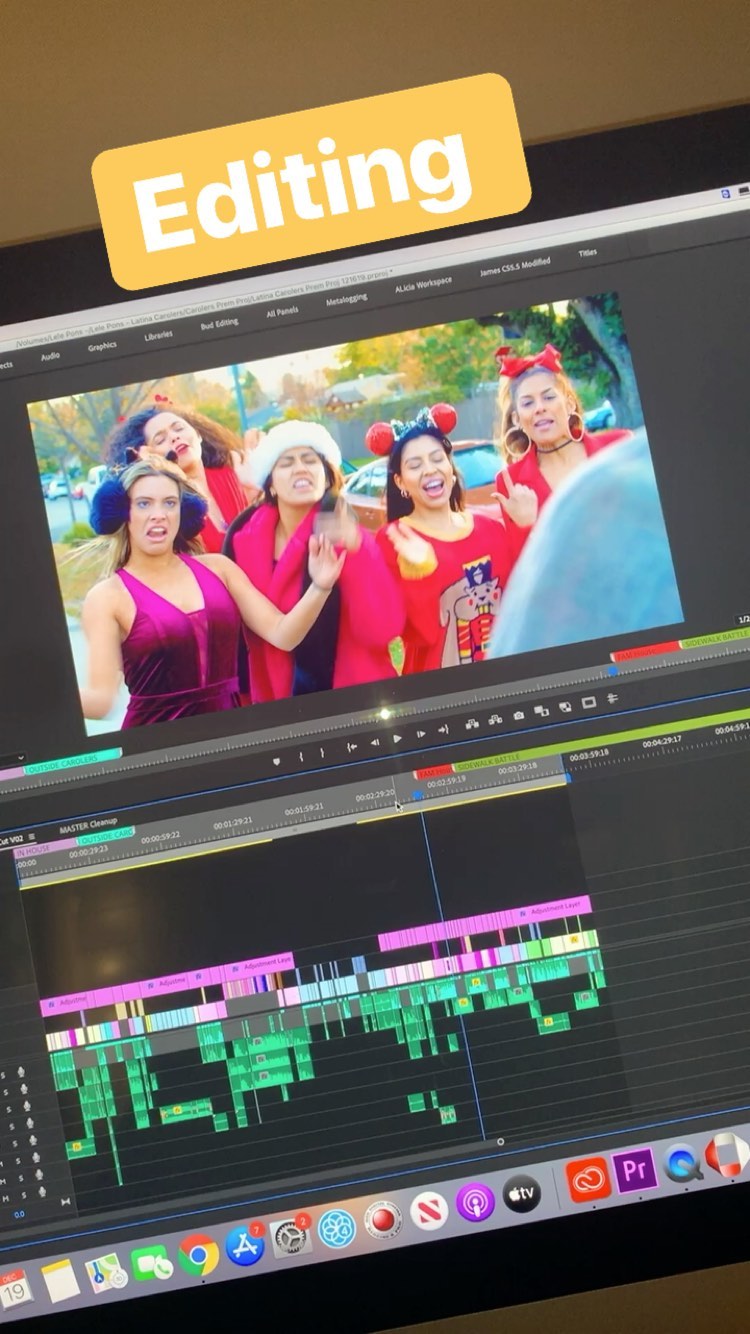The image size is (750, 1334).
Task: Click the red FAM HOUSE marker in program monitor
Action: tap(644, 652)
